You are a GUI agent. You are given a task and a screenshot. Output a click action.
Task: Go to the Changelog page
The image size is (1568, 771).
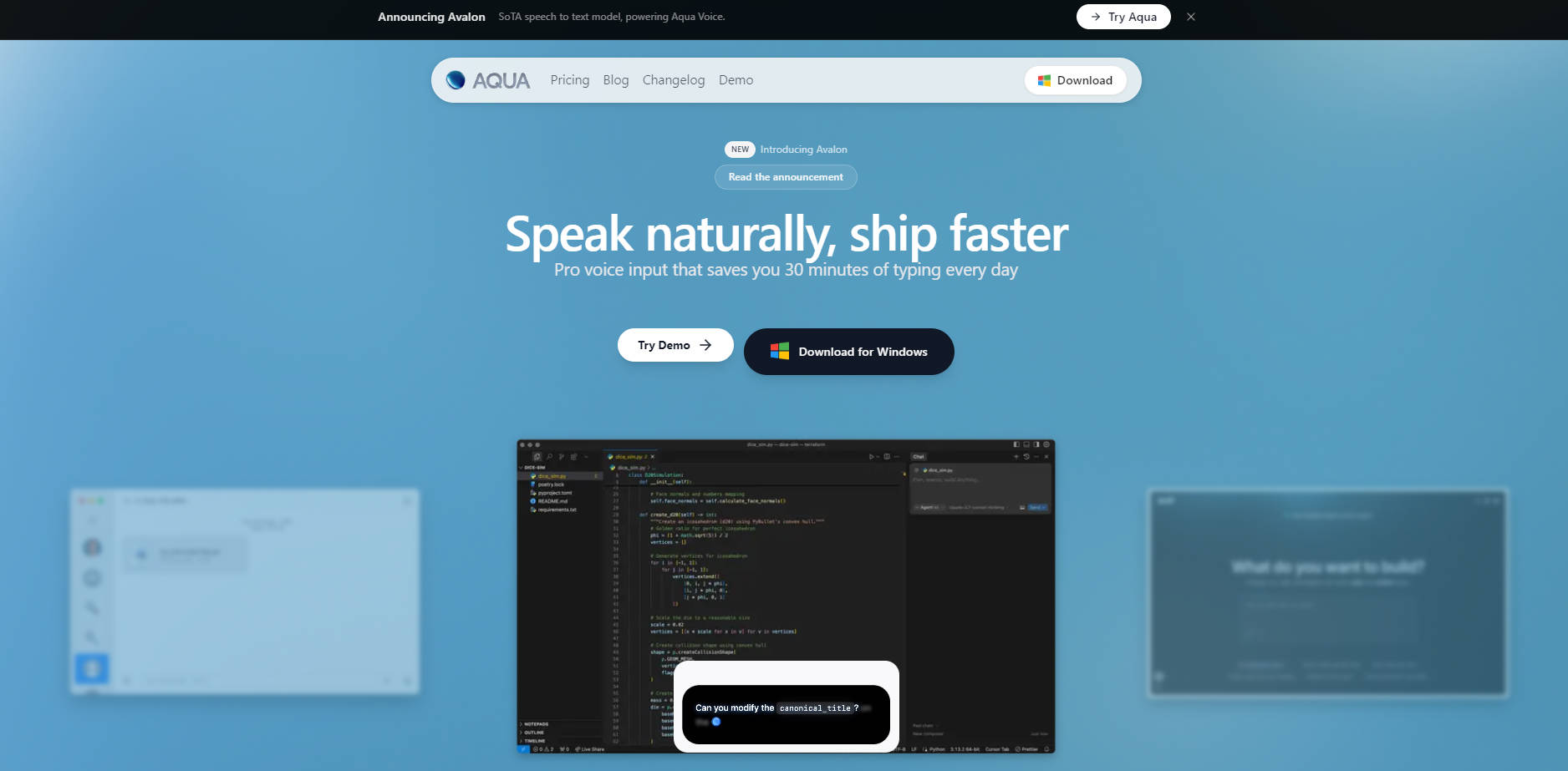(673, 80)
